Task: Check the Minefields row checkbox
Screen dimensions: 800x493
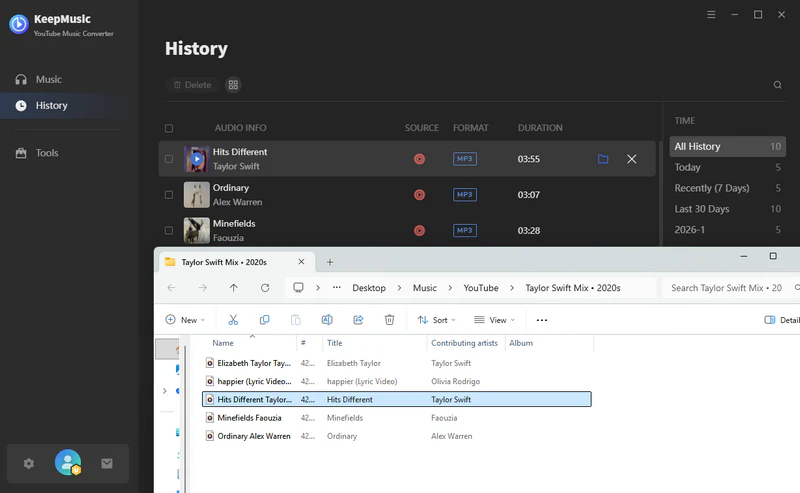Action: (x=169, y=231)
